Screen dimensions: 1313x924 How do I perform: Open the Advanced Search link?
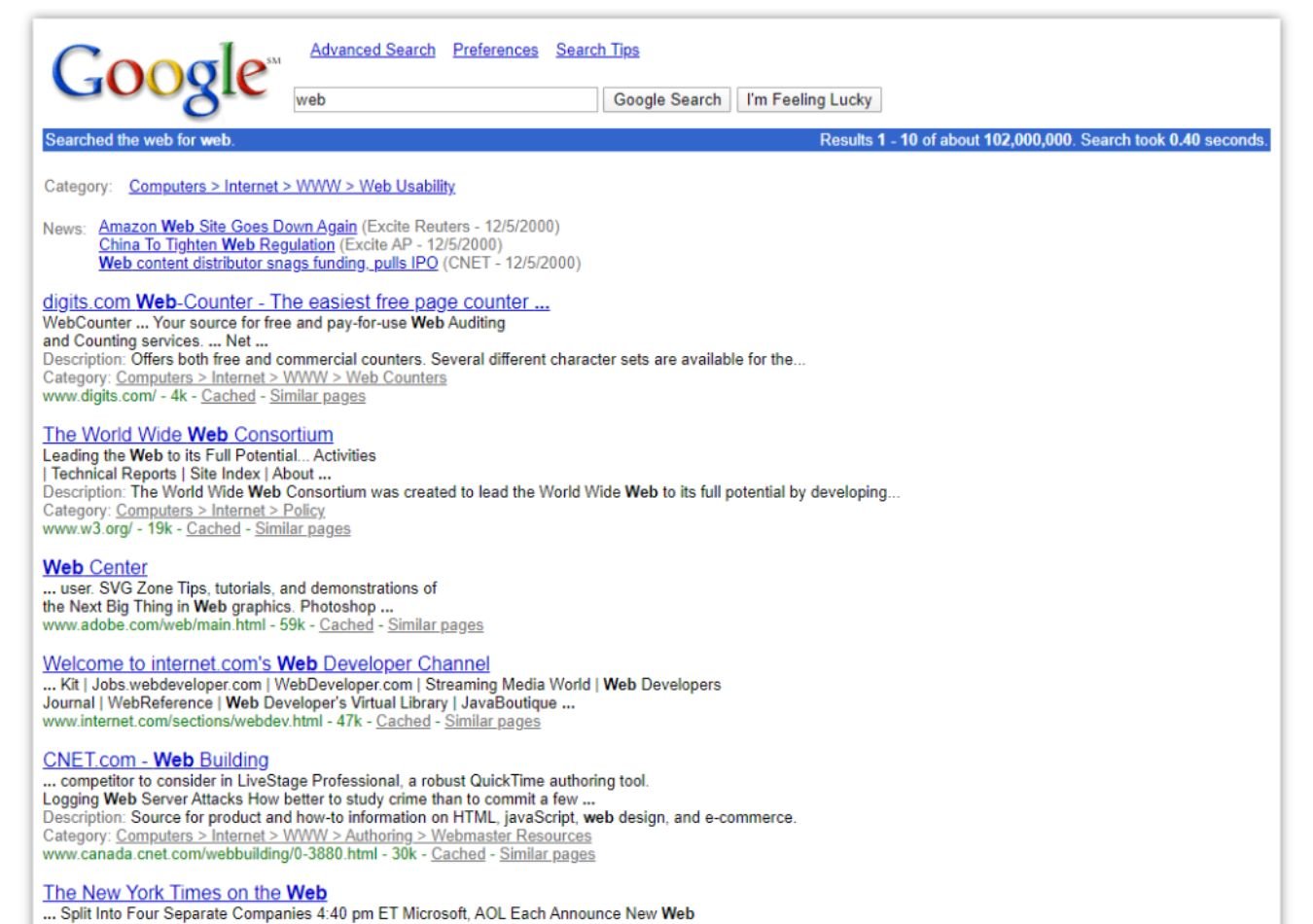(x=373, y=50)
